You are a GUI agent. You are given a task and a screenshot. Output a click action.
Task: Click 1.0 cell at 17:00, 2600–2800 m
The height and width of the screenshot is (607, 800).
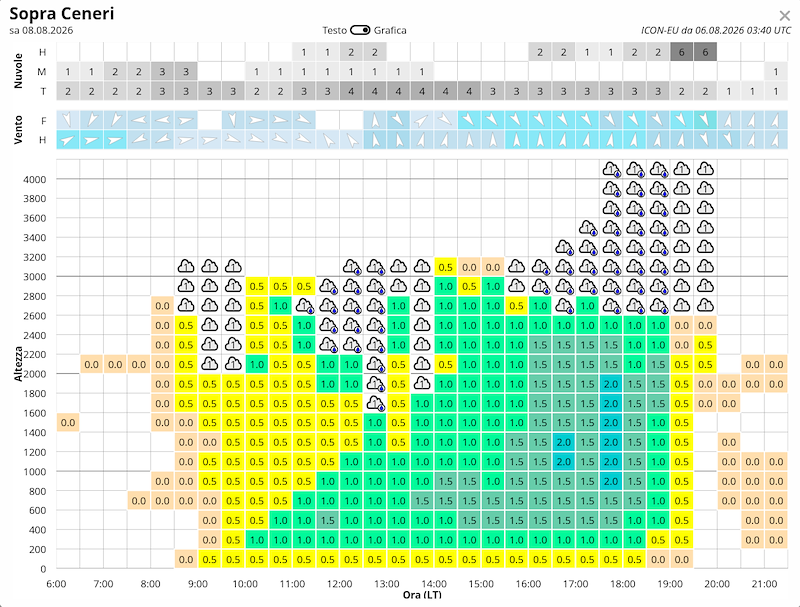click(x=587, y=306)
